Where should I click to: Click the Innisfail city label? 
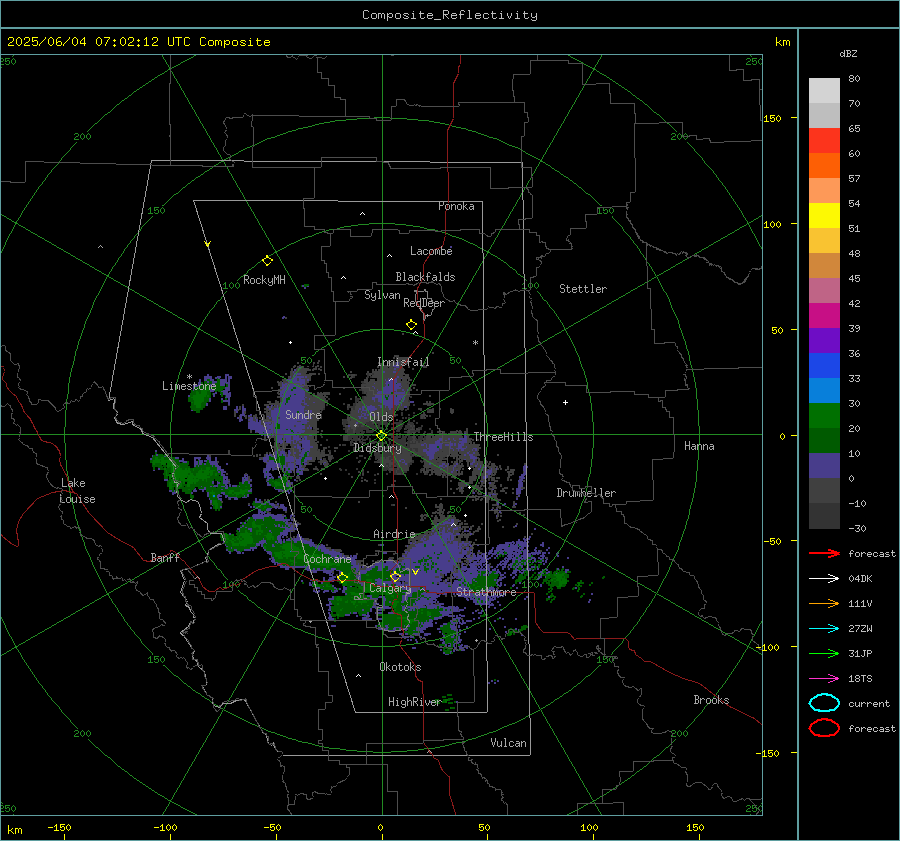[403, 362]
